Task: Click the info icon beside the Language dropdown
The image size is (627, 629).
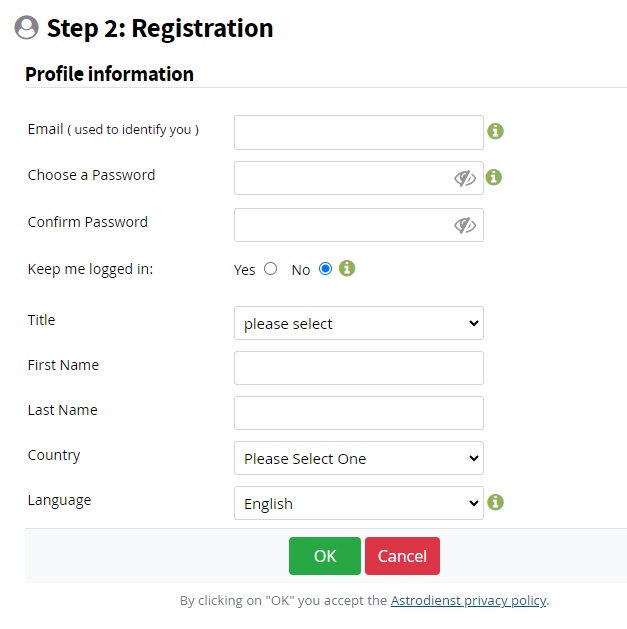Action: tap(495, 502)
